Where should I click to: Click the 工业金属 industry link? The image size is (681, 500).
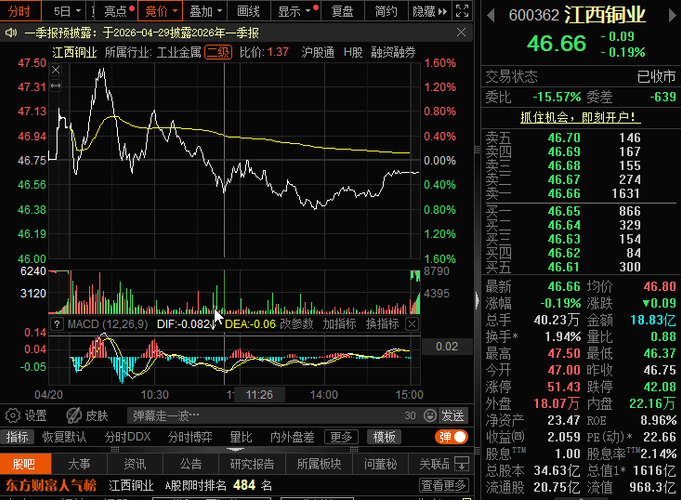click(179, 53)
